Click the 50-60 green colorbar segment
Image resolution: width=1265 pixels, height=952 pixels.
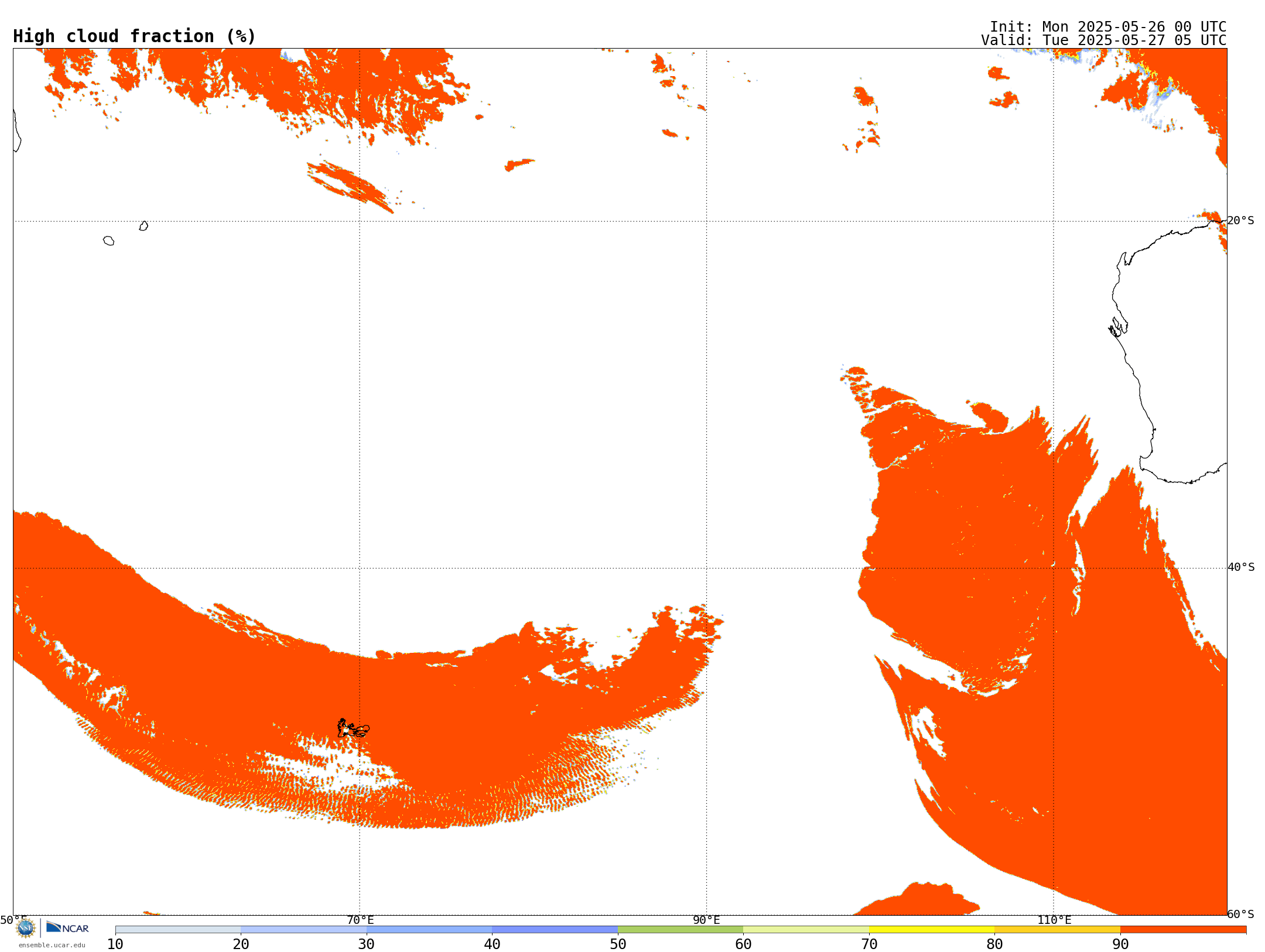pyautogui.click(x=681, y=930)
